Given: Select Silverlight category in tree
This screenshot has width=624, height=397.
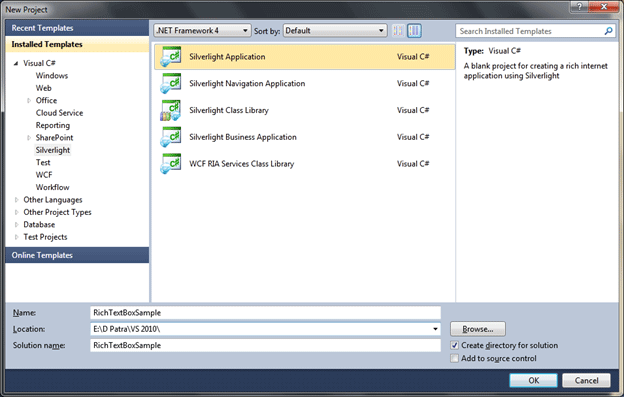Looking at the screenshot, I should pyautogui.click(x=53, y=150).
